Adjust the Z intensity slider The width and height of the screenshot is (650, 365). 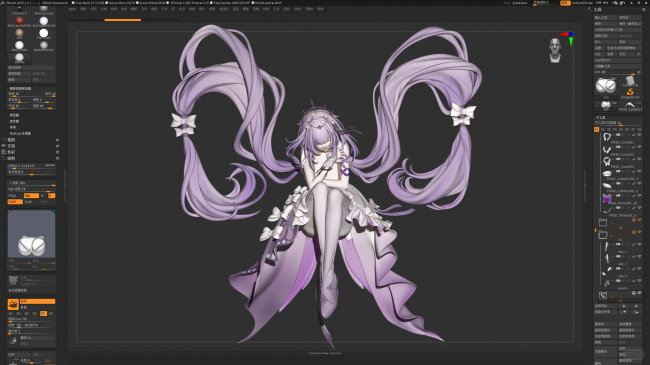(31, 184)
